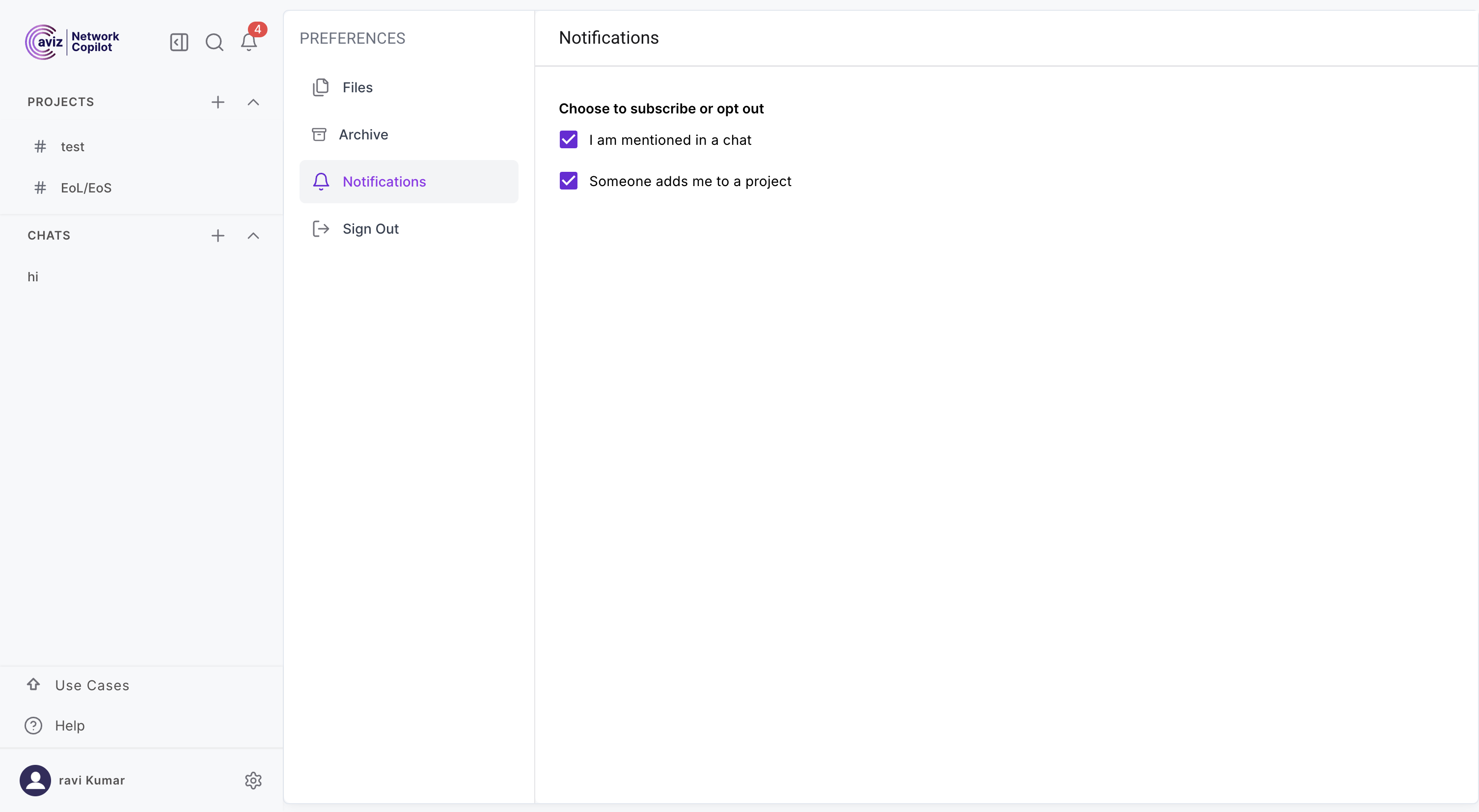Image resolution: width=1479 pixels, height=812 pixels.
Task: Click the settings gear beside ravi Kumar
Action: coord(253,781)
